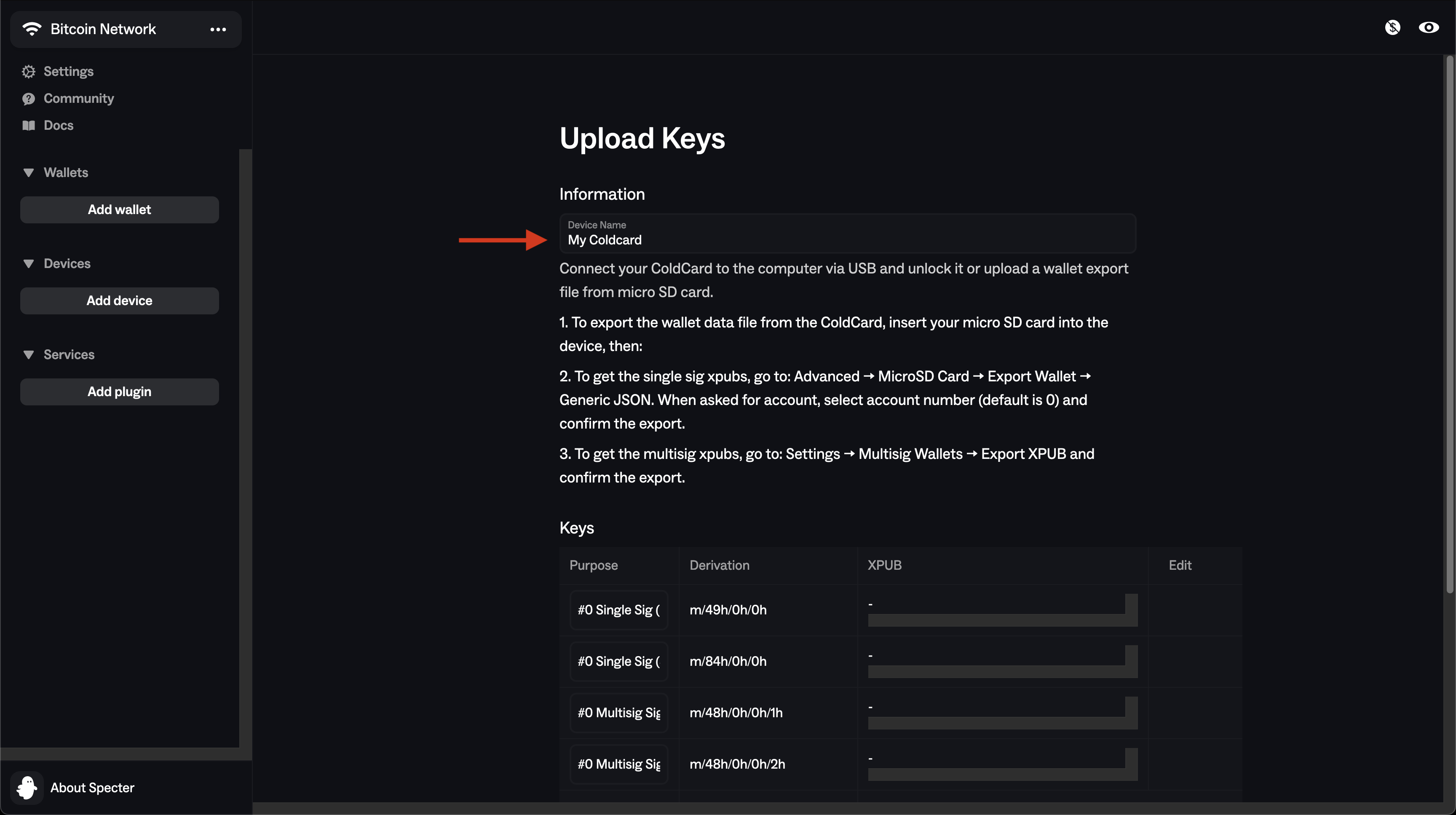Collapse the Devices section triangle
This screenshot has width=1456, height=815.
pyautogui.click(x=29, y=263)
